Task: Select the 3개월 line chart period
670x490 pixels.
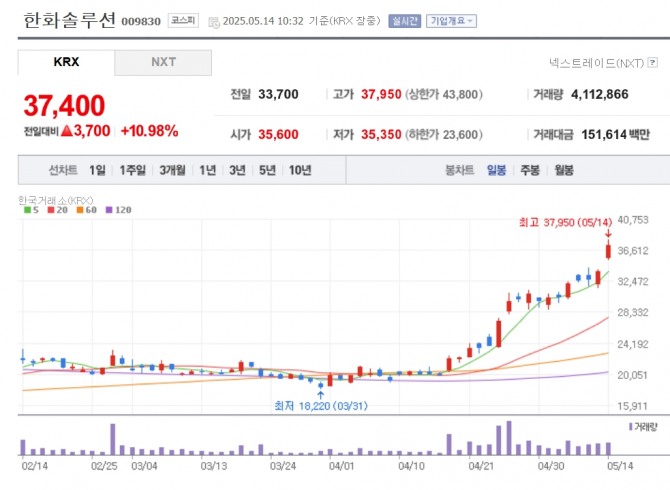Action: coord(173,170)
